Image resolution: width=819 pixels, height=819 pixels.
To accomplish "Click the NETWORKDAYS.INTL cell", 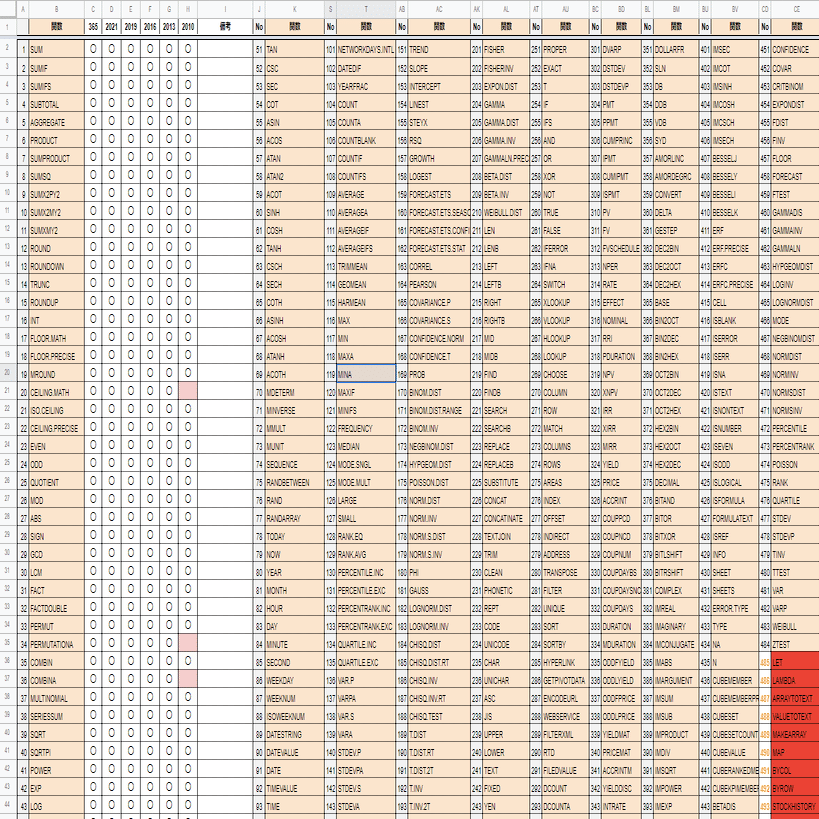I will pyautogui.click(x=366, y=50).
